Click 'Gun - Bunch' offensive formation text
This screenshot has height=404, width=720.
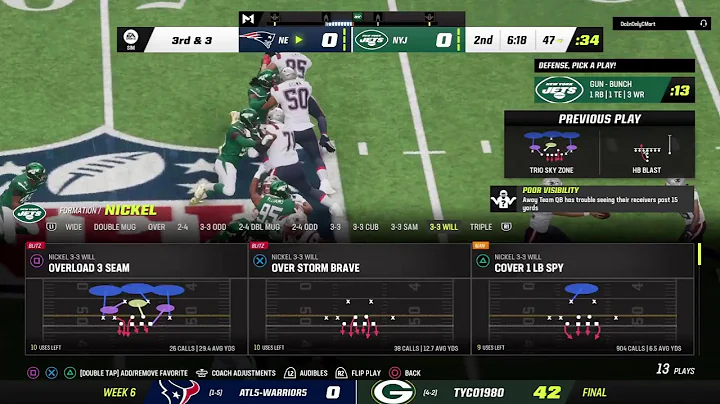coord(611,84)
